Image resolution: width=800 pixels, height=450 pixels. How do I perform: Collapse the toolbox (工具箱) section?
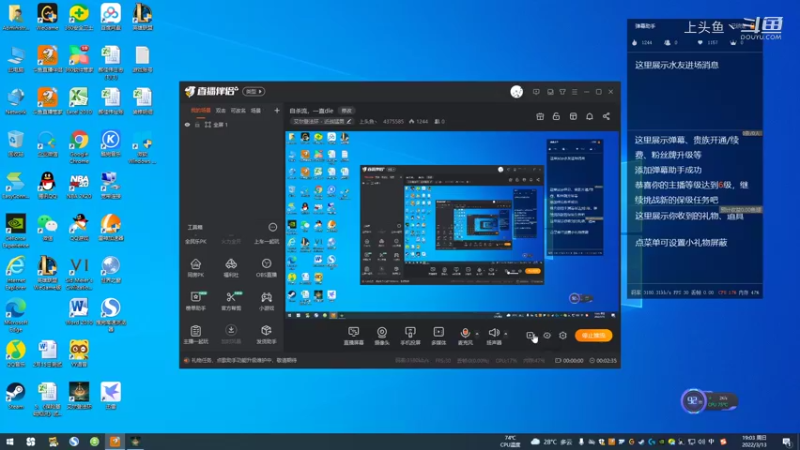tap(272, 227)
